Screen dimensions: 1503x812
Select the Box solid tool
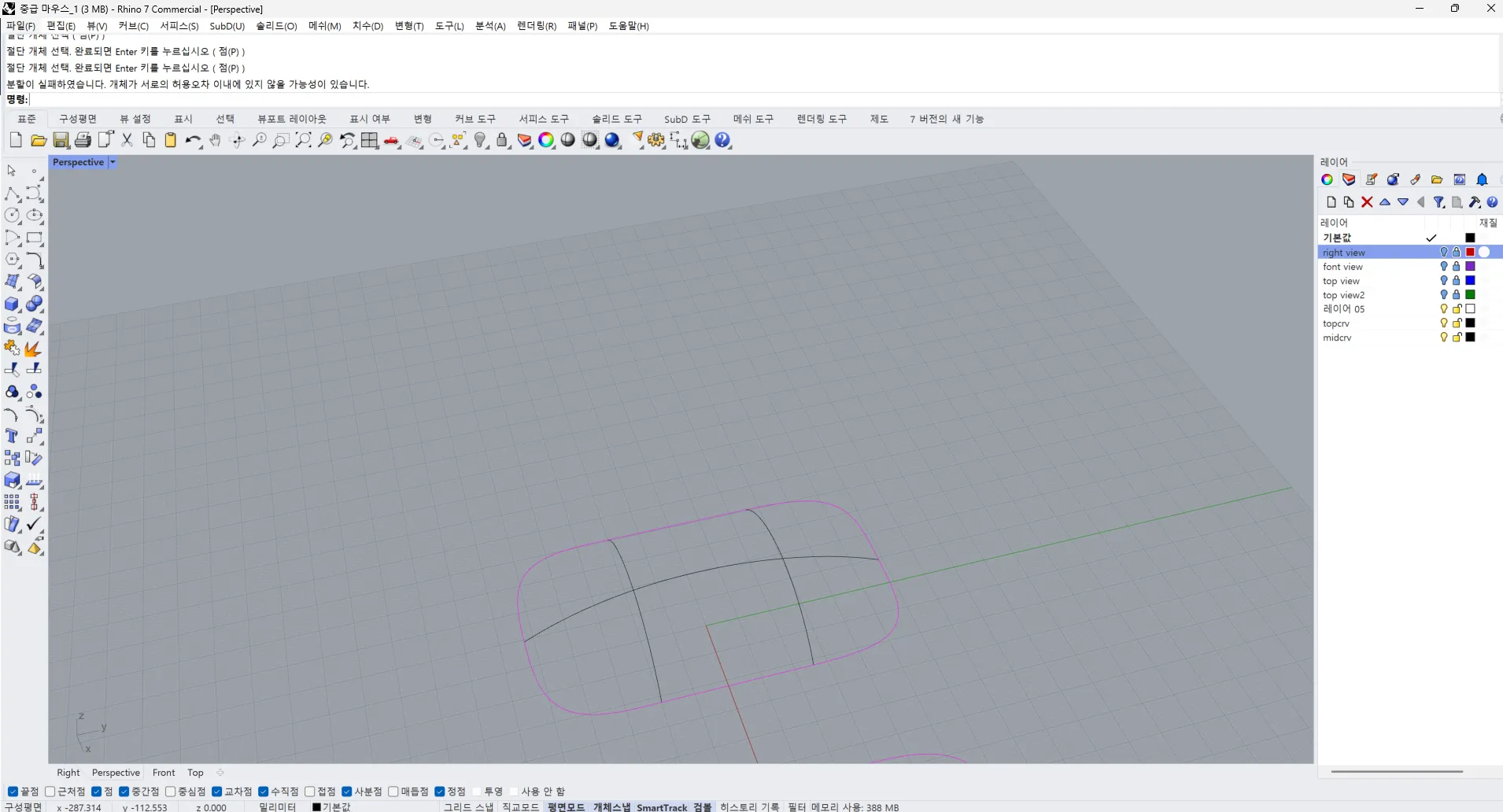[13, 304]
